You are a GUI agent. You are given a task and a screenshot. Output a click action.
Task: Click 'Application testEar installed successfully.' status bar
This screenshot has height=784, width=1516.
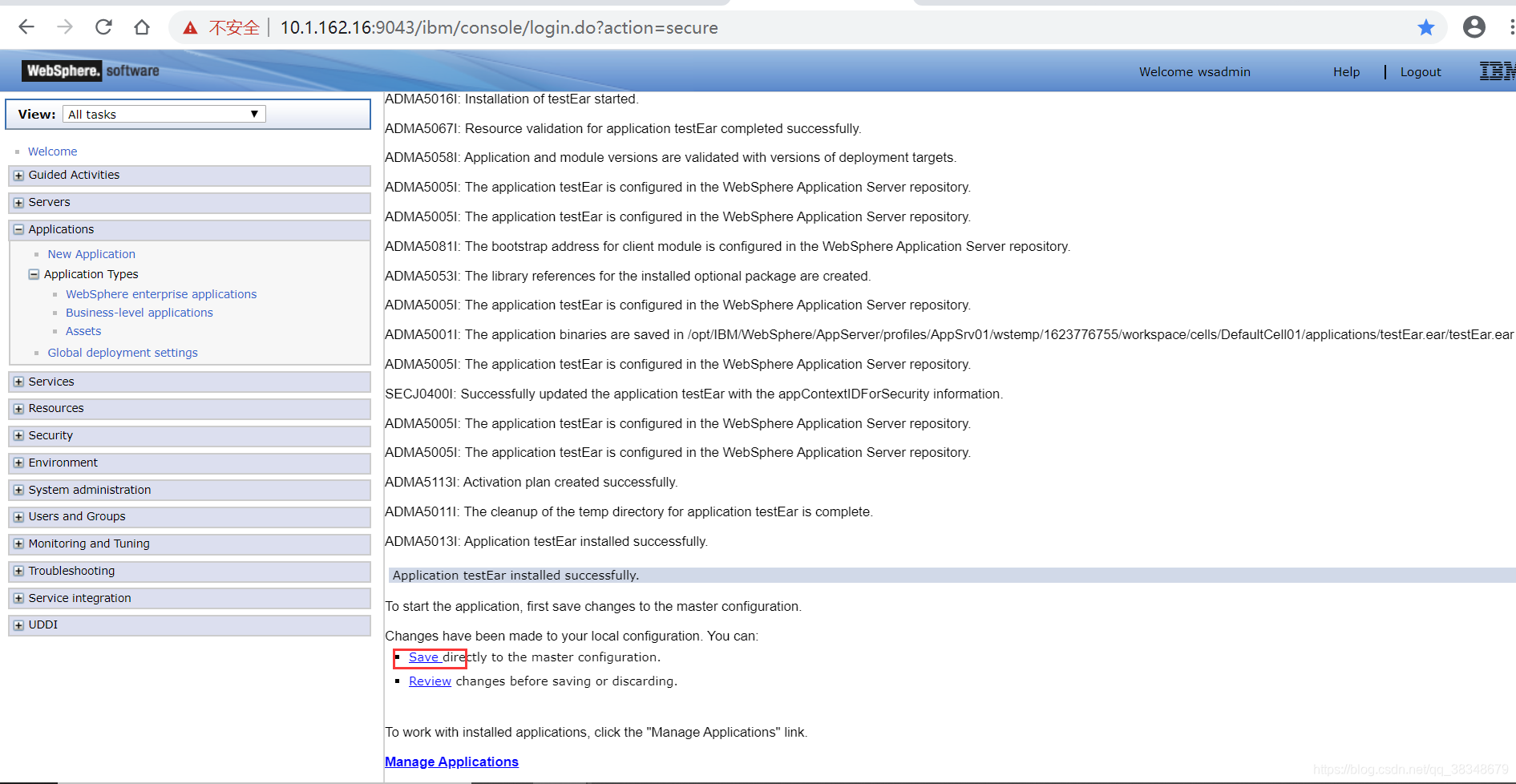pos(952,576)
